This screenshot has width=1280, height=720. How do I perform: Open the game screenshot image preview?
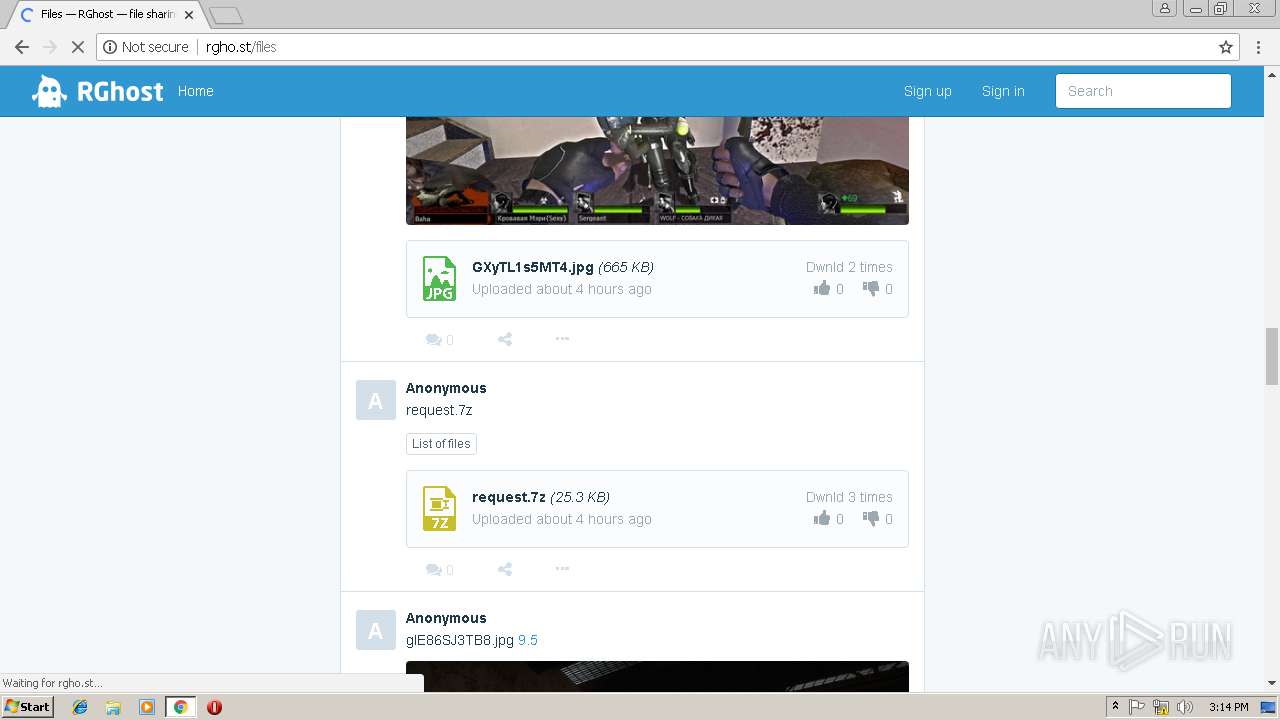point(657,170)
